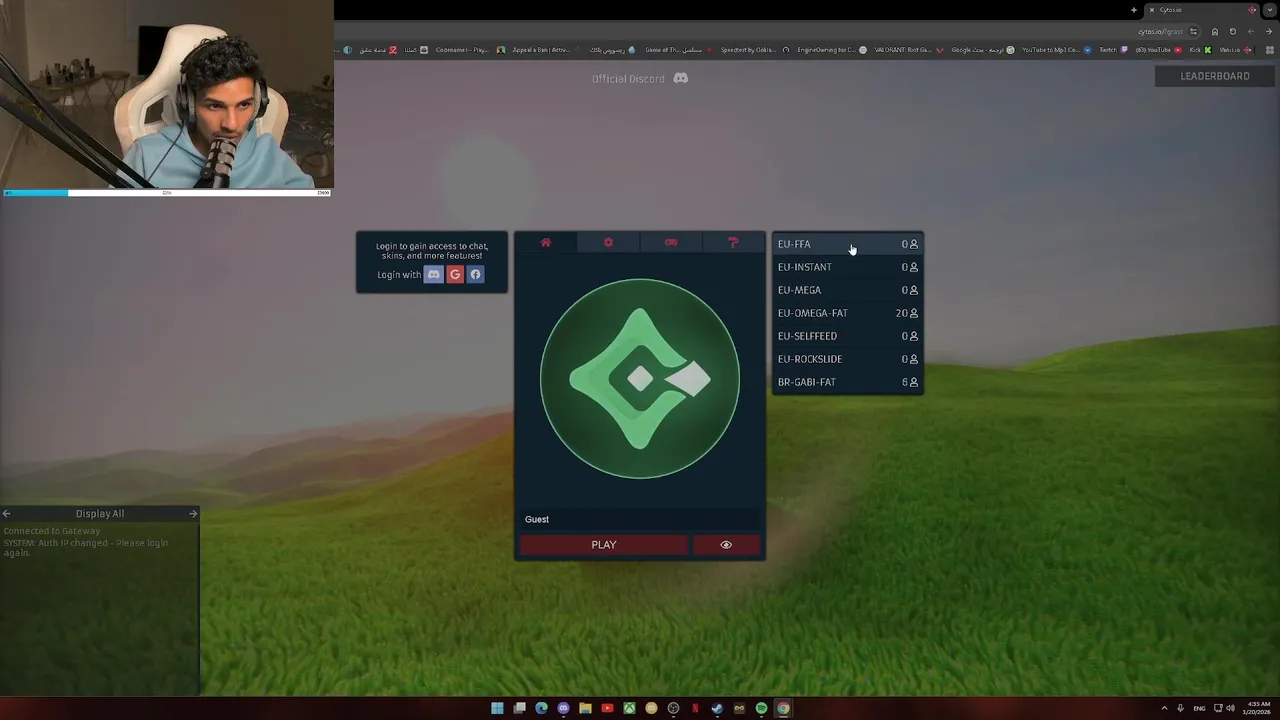This screenshot has height=720, width=1280.
Task: Click the Display All chat header
Action: [x=100, y=514]
